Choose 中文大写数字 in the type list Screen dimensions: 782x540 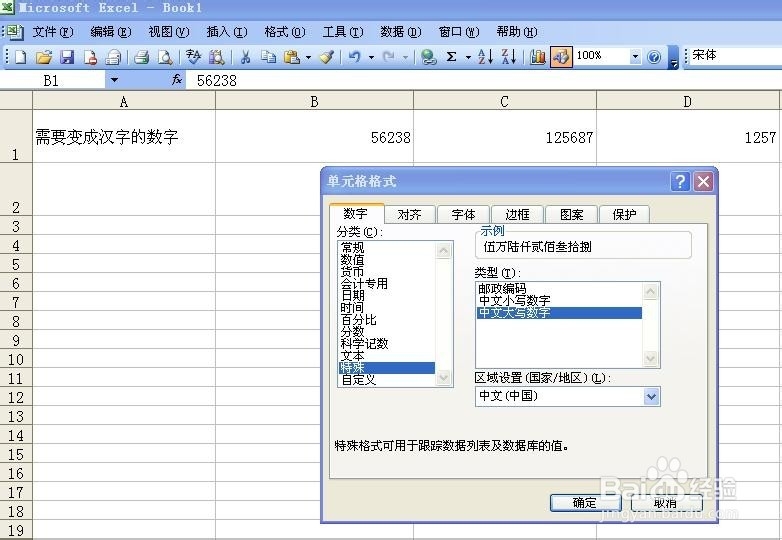click(x=559, y=313)
